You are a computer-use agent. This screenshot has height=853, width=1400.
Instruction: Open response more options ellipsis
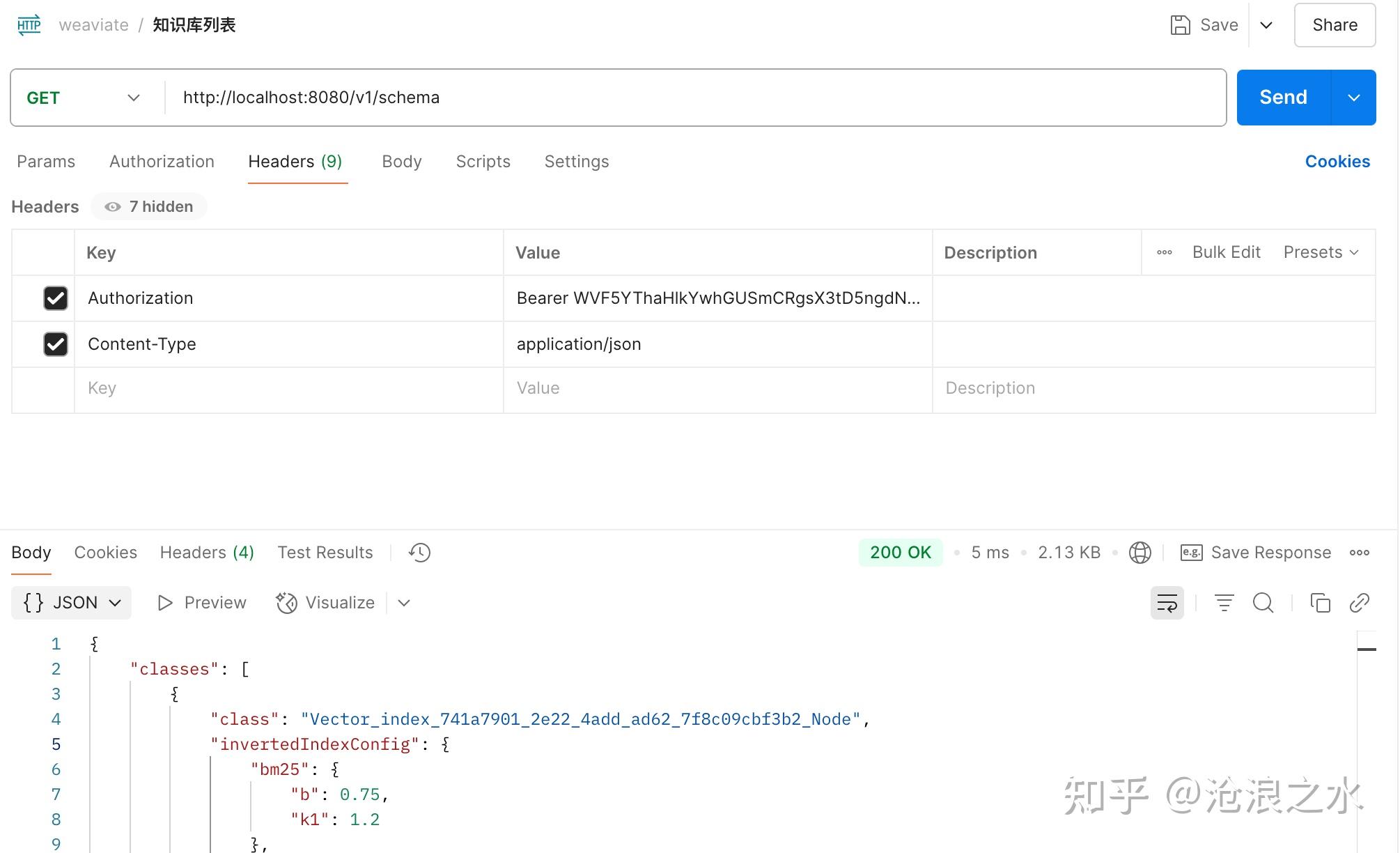coord(1359,553)
